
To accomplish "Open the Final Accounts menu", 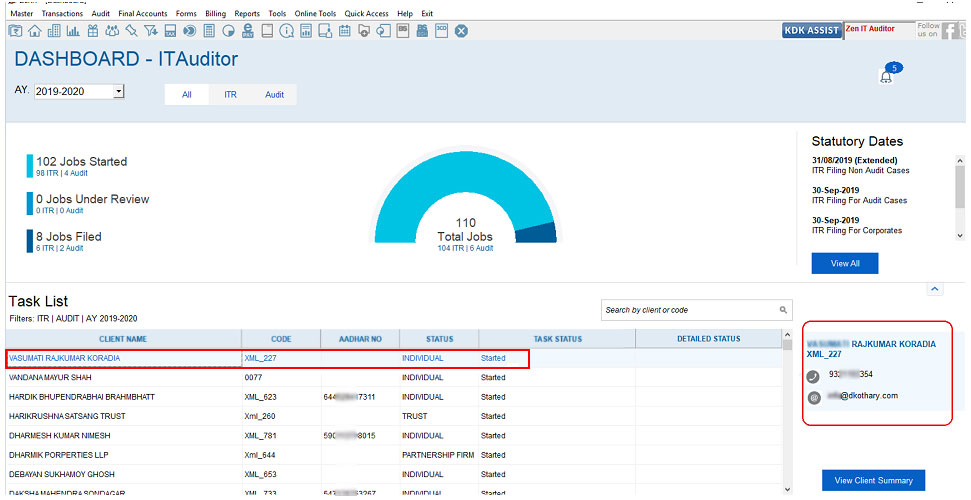I will pyautogui.click(x=143, y=14).
